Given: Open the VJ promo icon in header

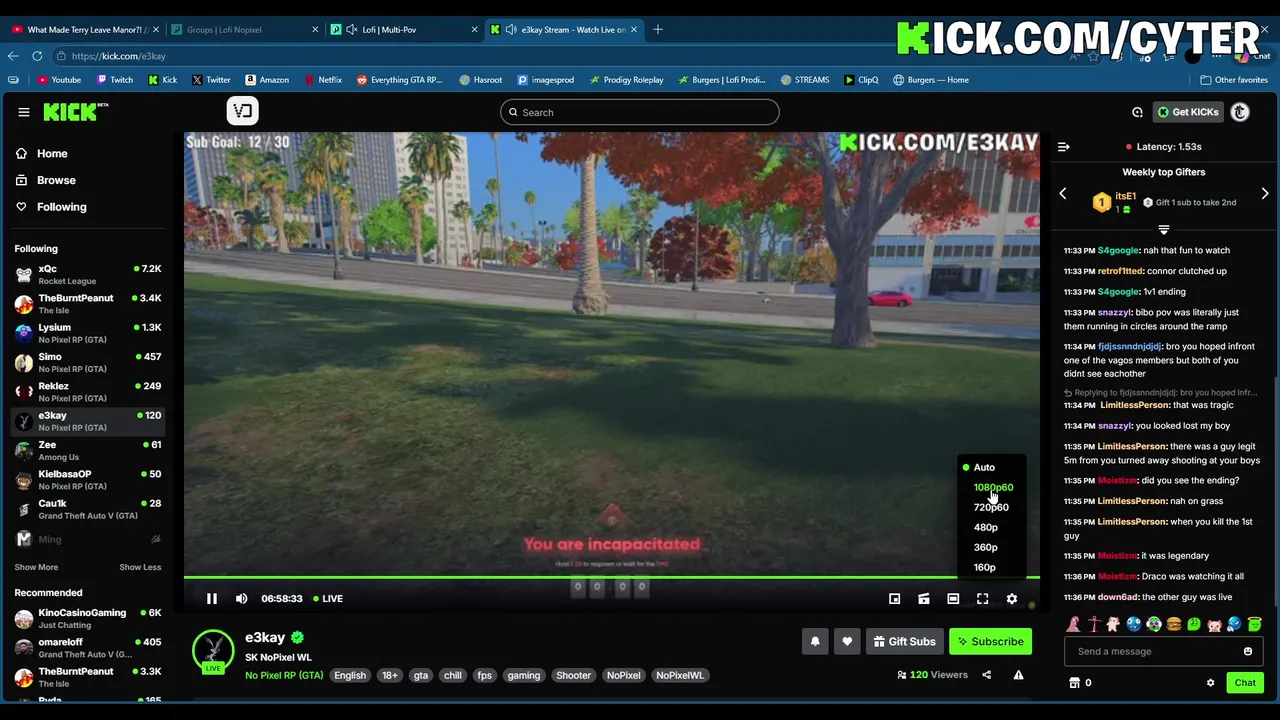Looking at the screenshot, I should coord(242,111).
